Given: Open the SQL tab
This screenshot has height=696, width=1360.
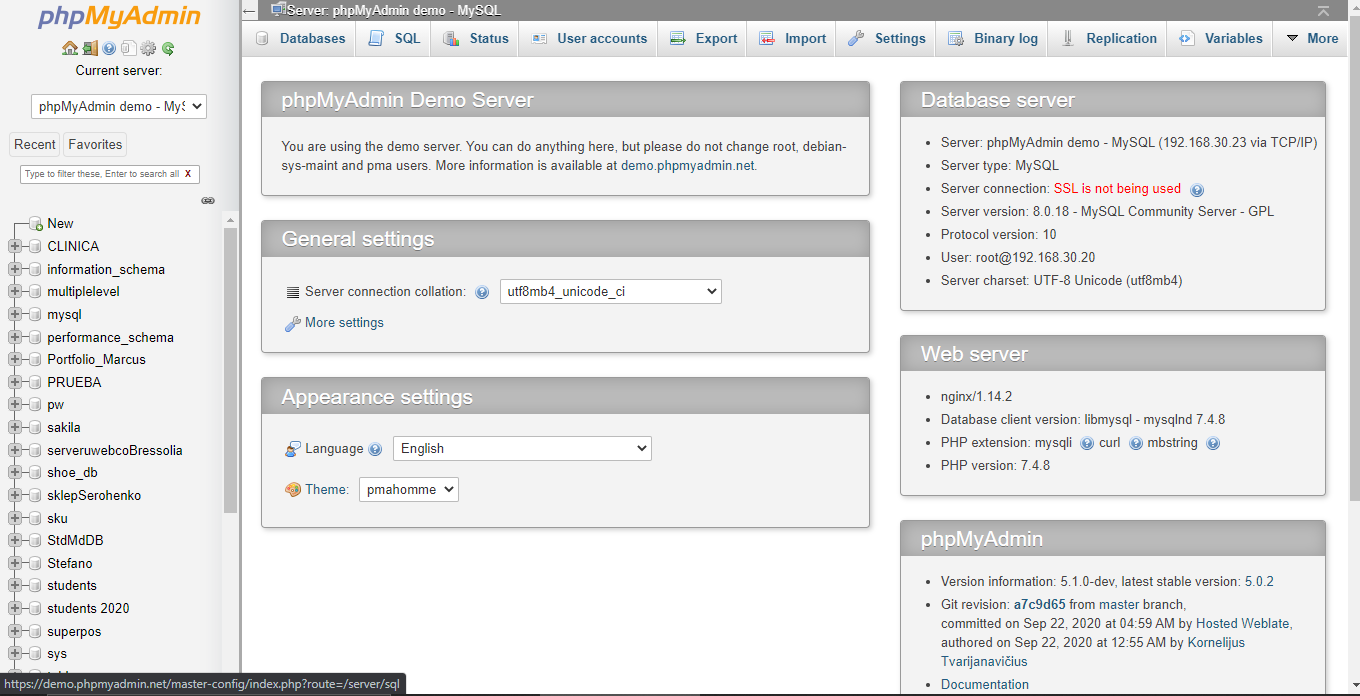Looking at the screenshot, I should pos(394,39).
